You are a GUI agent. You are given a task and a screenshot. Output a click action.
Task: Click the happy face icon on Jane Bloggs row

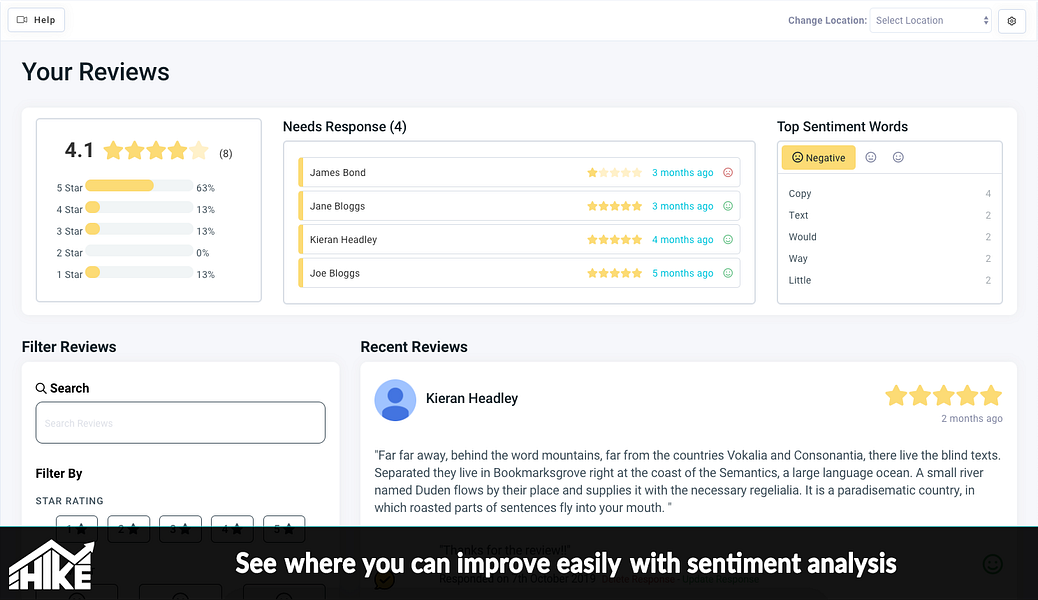click(x=728, y=206)
